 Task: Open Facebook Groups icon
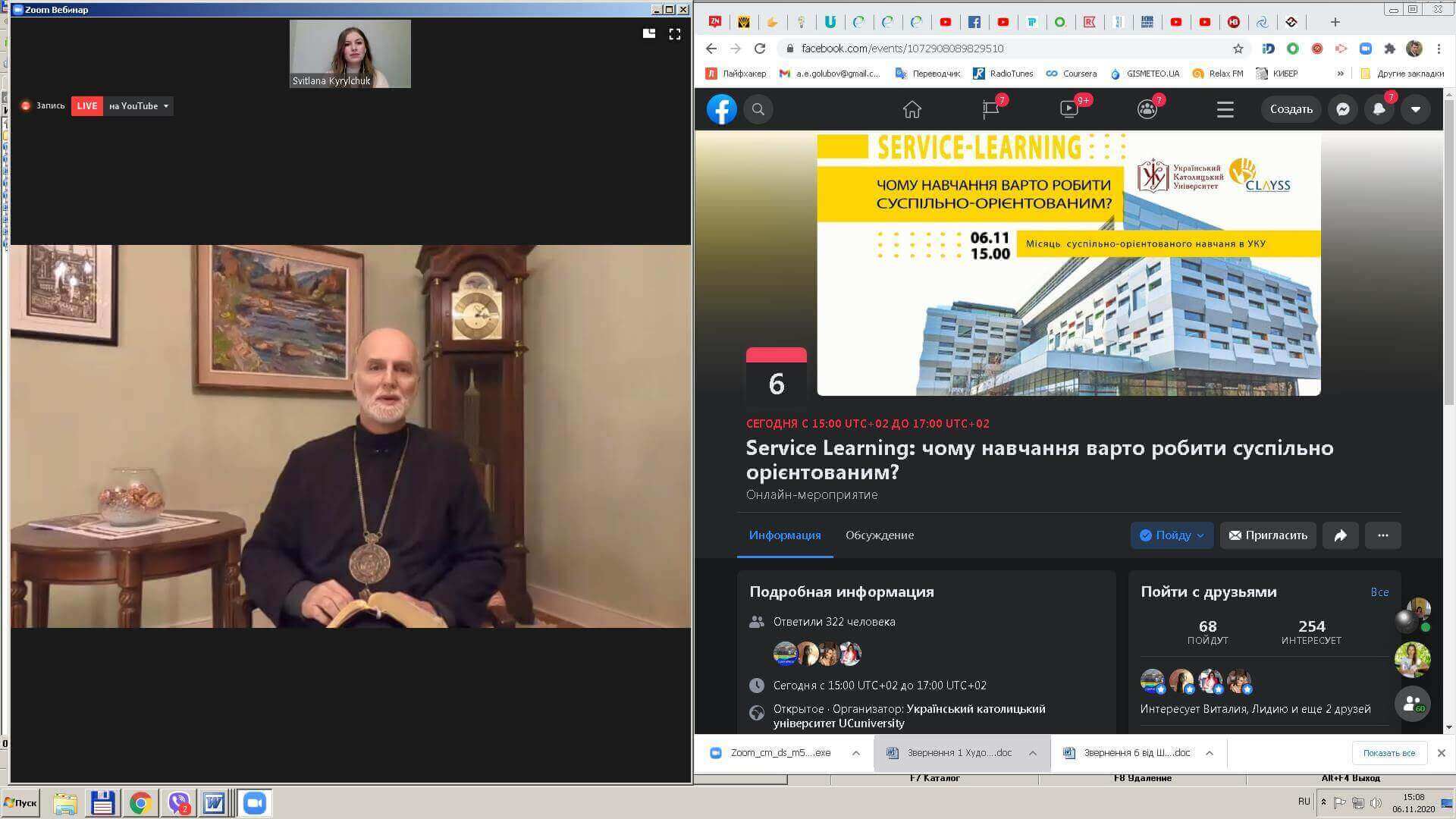1147,109
